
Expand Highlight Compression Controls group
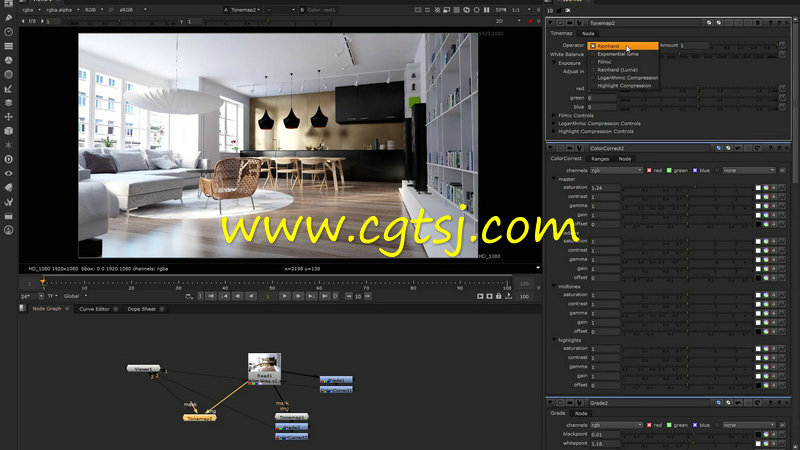pyautogui.click(x=554, y=132)
